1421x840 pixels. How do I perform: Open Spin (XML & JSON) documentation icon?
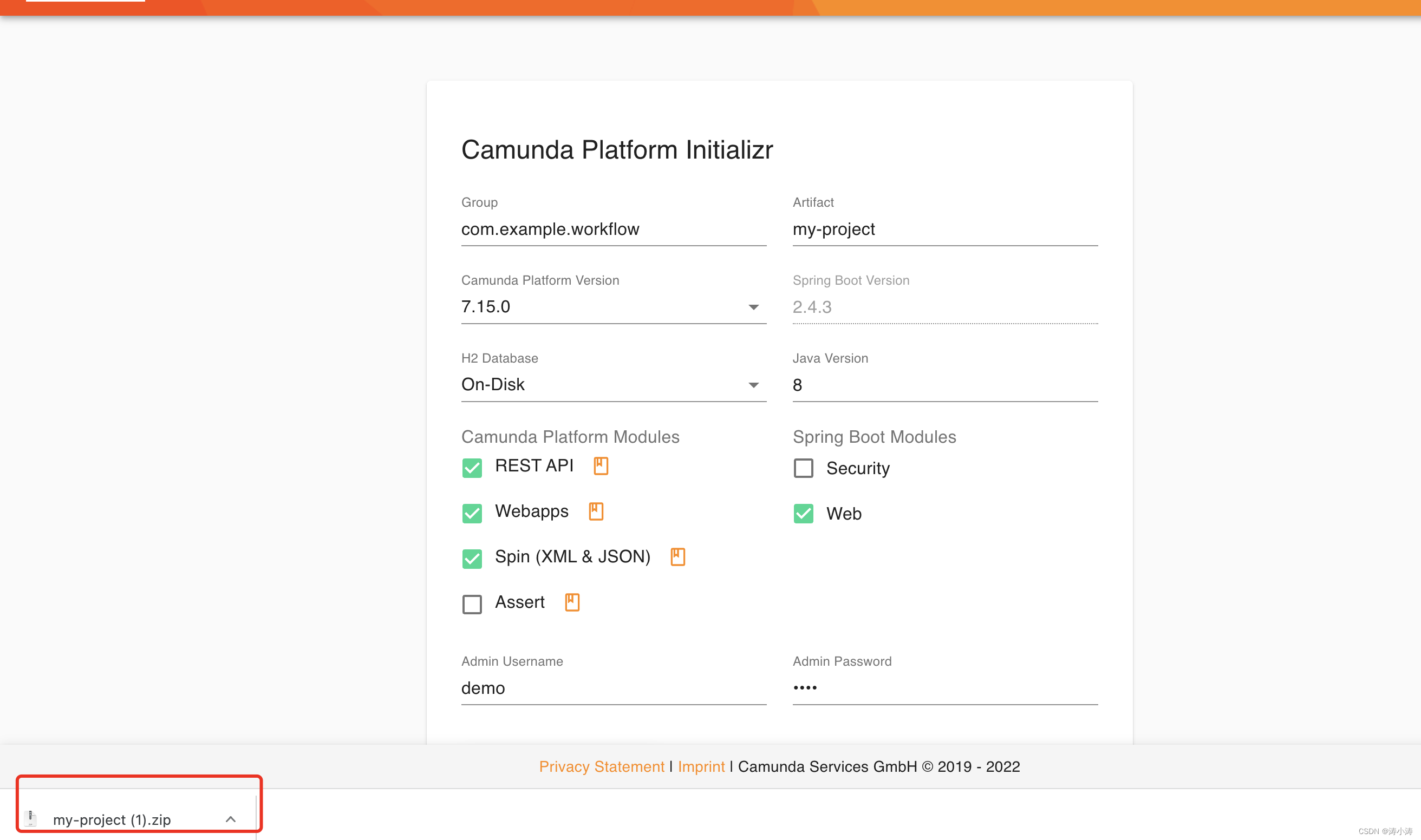(x=677, y=556)
